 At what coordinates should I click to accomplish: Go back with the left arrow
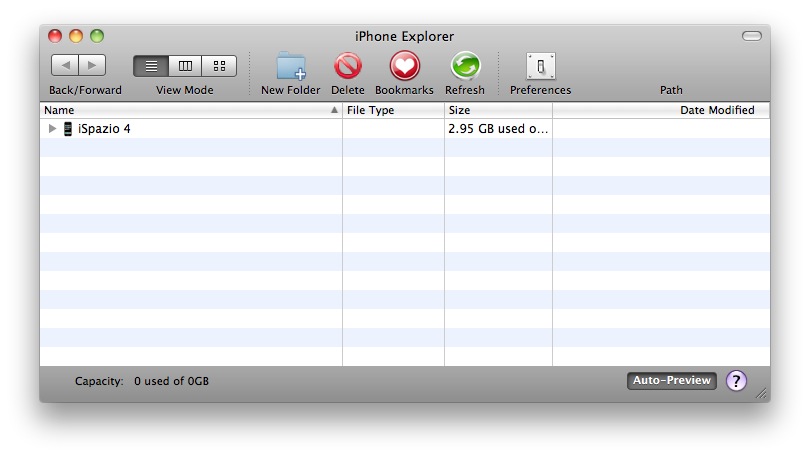(65, 66)
